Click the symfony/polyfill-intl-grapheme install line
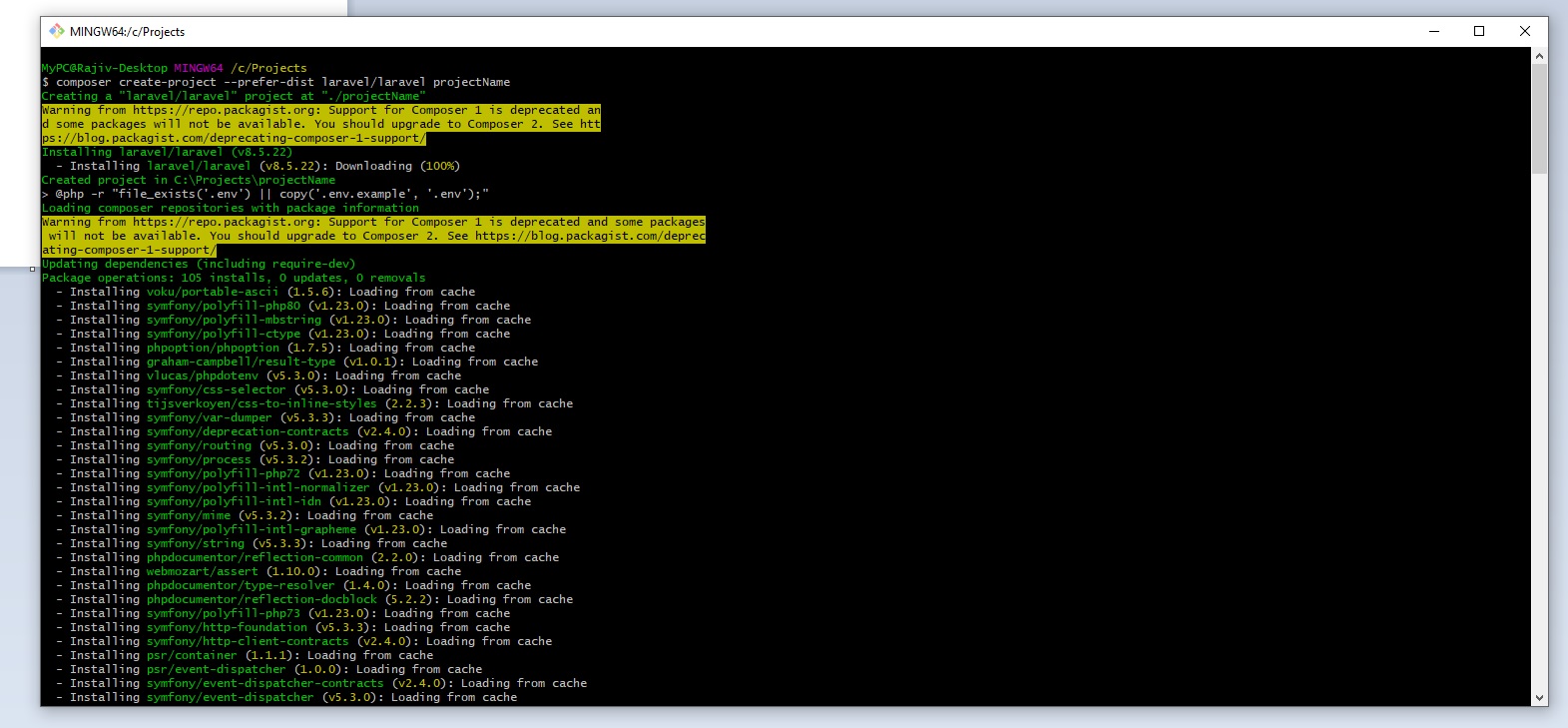The image size is (1568, 728). (x=311, y=529)
